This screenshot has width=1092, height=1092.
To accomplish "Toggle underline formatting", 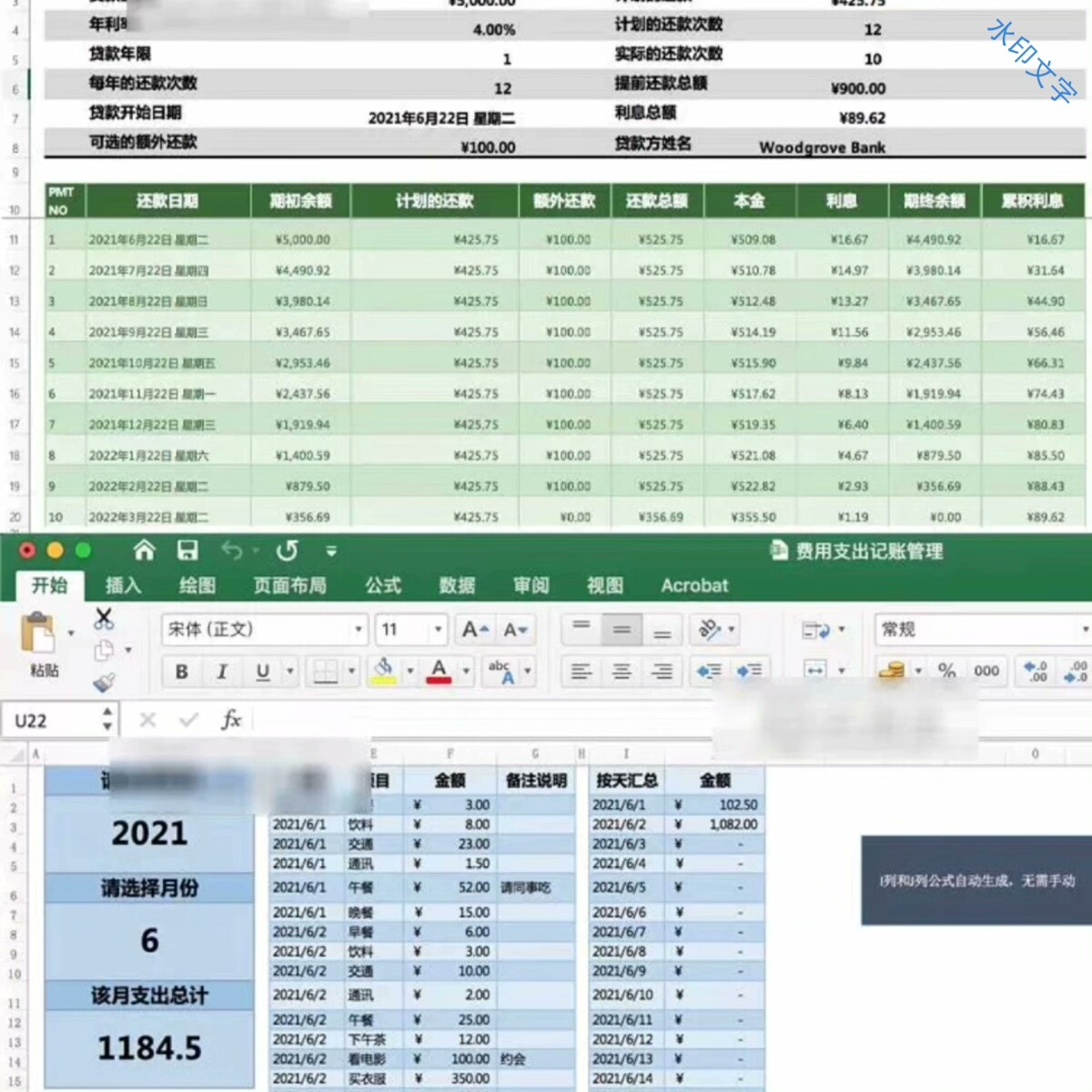I will click(262, 672).
